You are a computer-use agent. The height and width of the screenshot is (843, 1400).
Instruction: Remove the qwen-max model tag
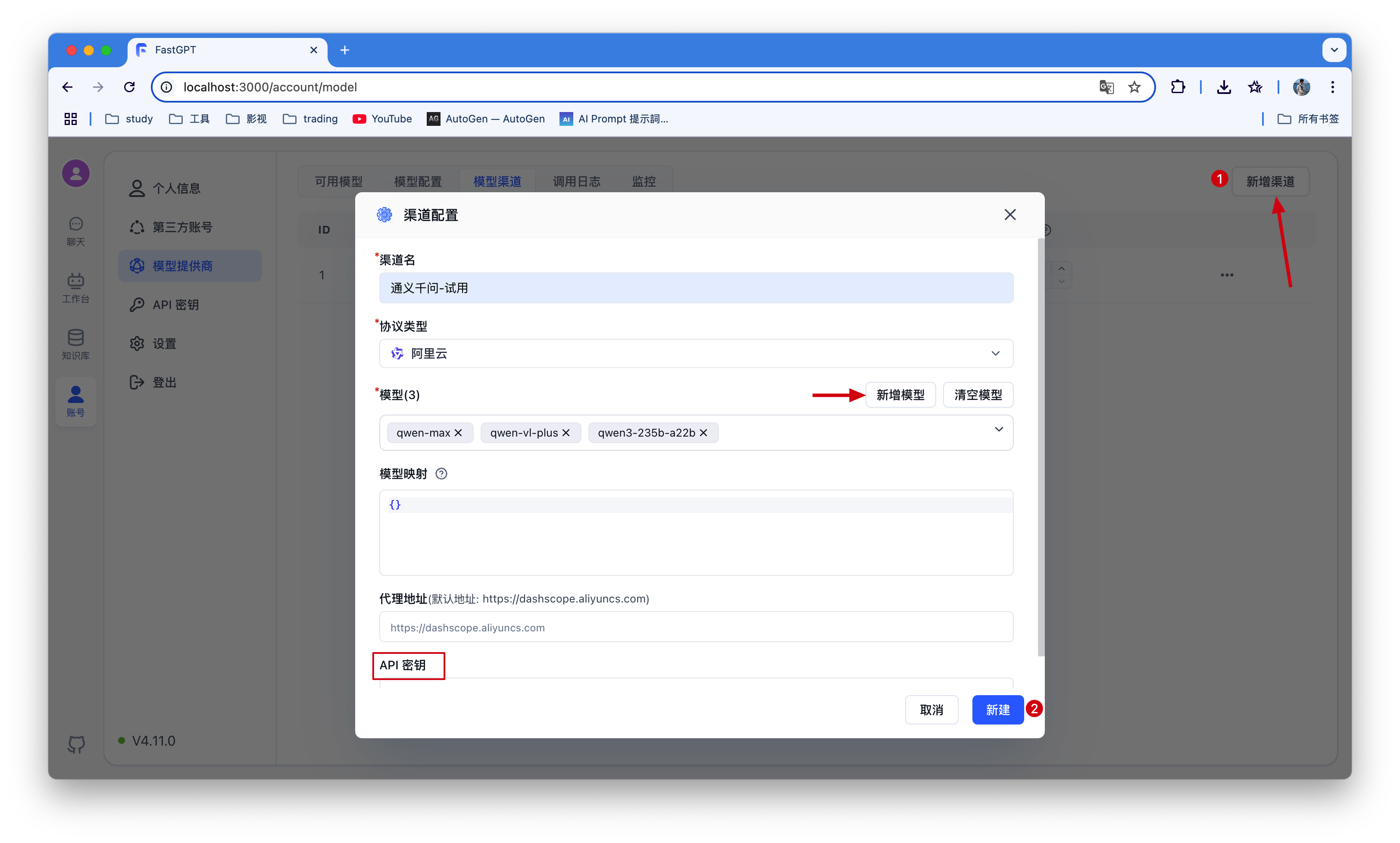click(x=458, y=433)
